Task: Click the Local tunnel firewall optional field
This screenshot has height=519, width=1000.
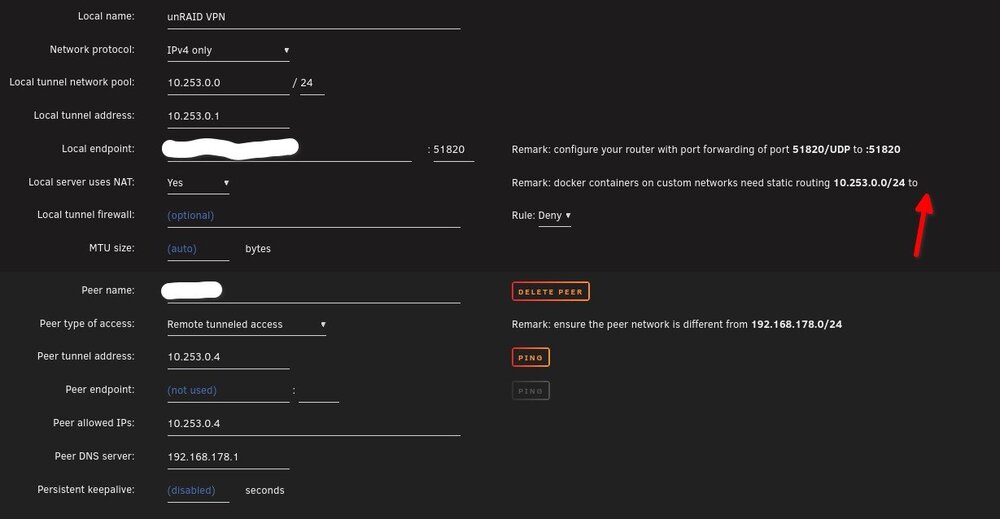Action: pos(313,216)
